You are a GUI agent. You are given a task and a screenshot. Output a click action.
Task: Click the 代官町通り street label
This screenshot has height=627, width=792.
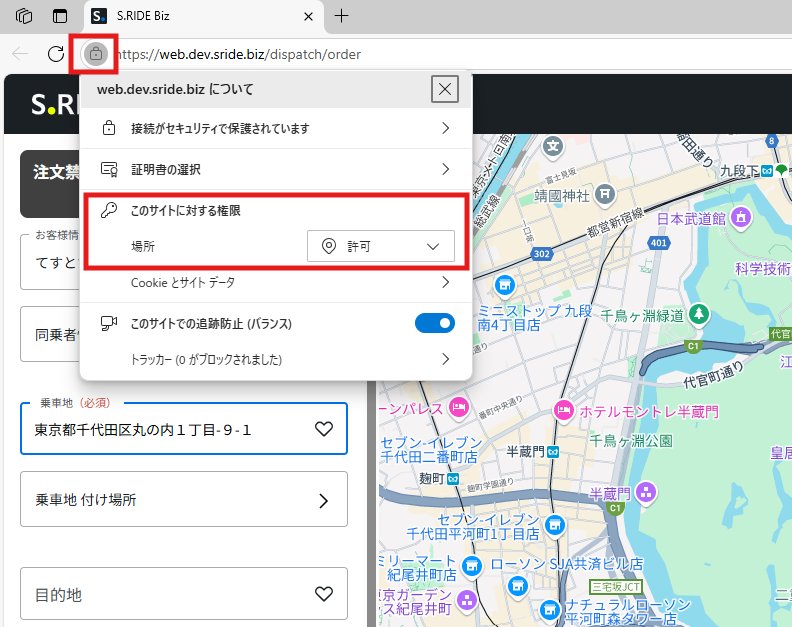(x=713, y=375)
